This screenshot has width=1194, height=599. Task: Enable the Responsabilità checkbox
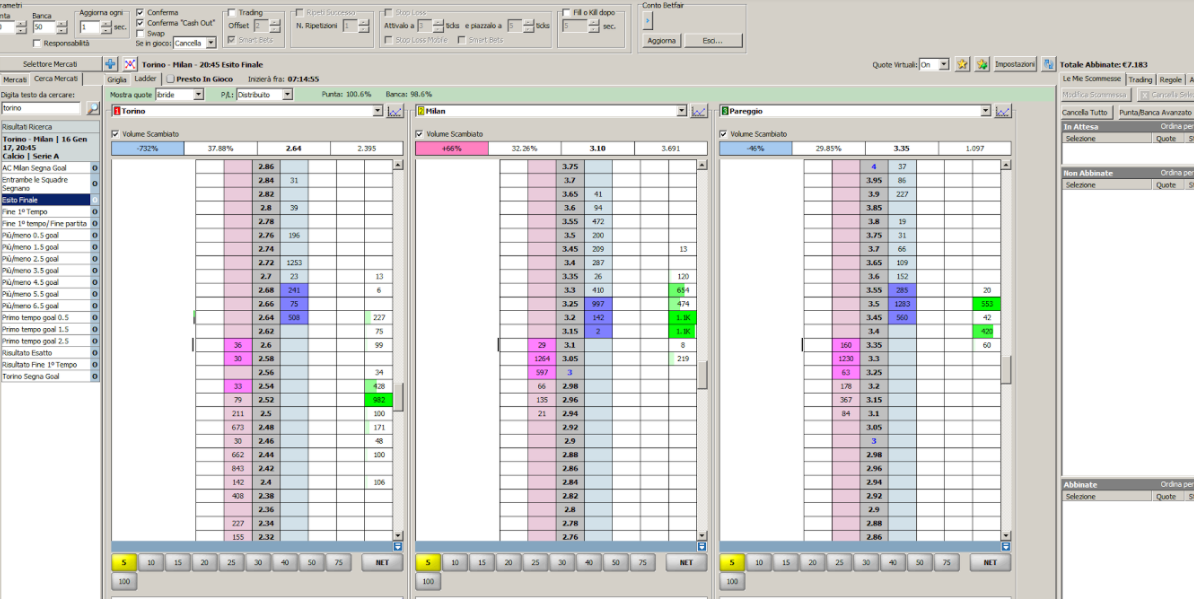pos(37,43)
